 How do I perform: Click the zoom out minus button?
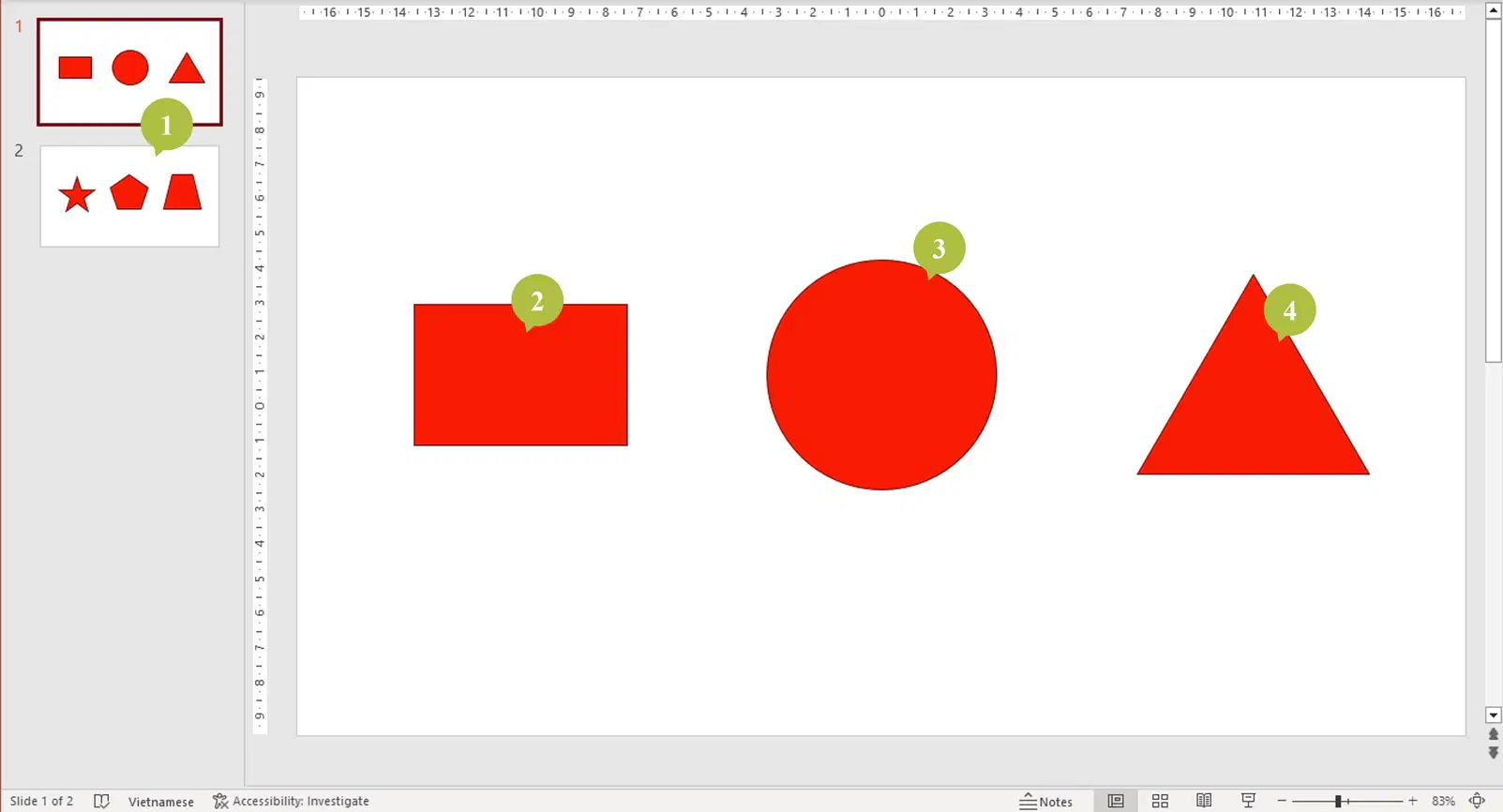[x=1282, y=801]
